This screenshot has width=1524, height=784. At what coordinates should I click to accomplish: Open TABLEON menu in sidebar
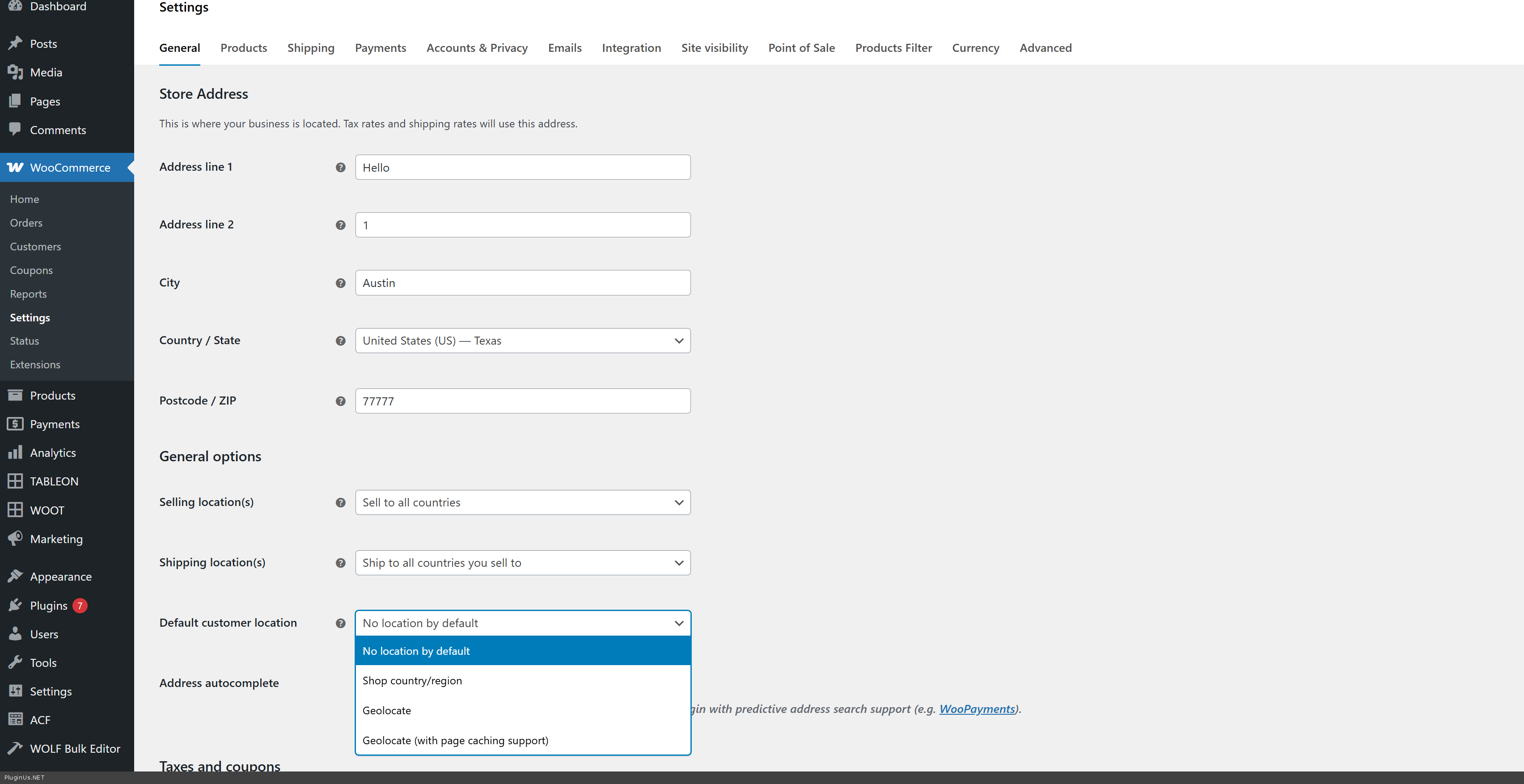click(54, 481)
